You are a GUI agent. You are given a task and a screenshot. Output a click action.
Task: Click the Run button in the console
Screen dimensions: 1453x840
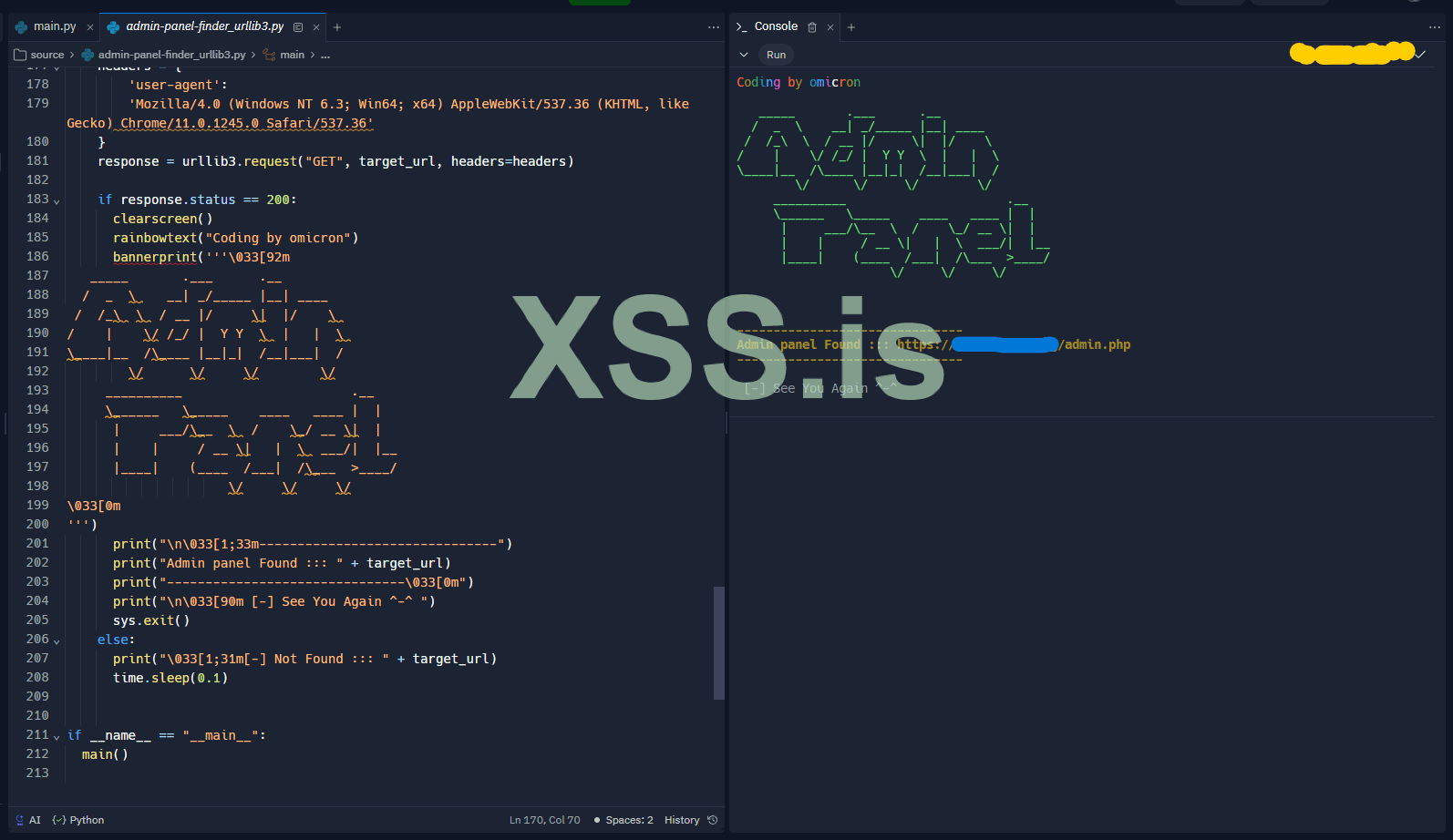(776, 55)
